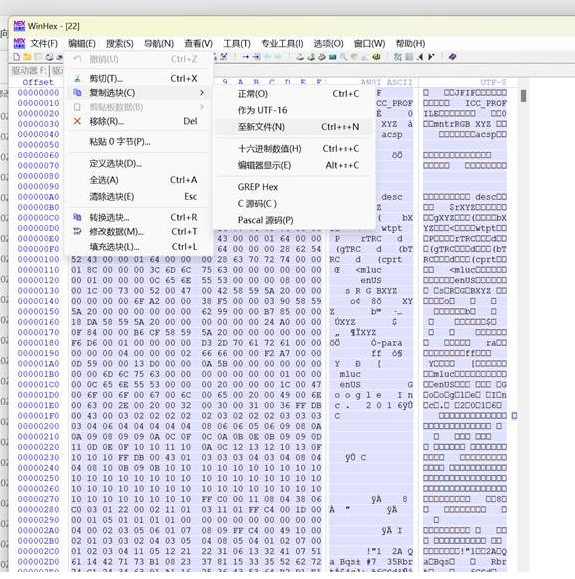Image resolution: width=575 pixels, height=579 pixels.
Task: Select 粘贴 0 字节(P)... menu entry
Action: (x=138, y=141)
